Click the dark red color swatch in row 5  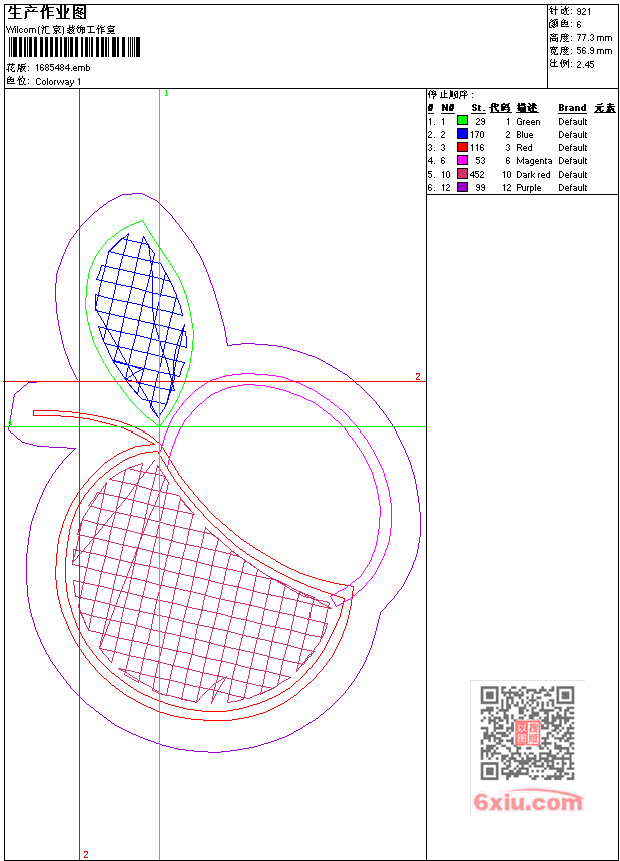[x=462, y=174]
